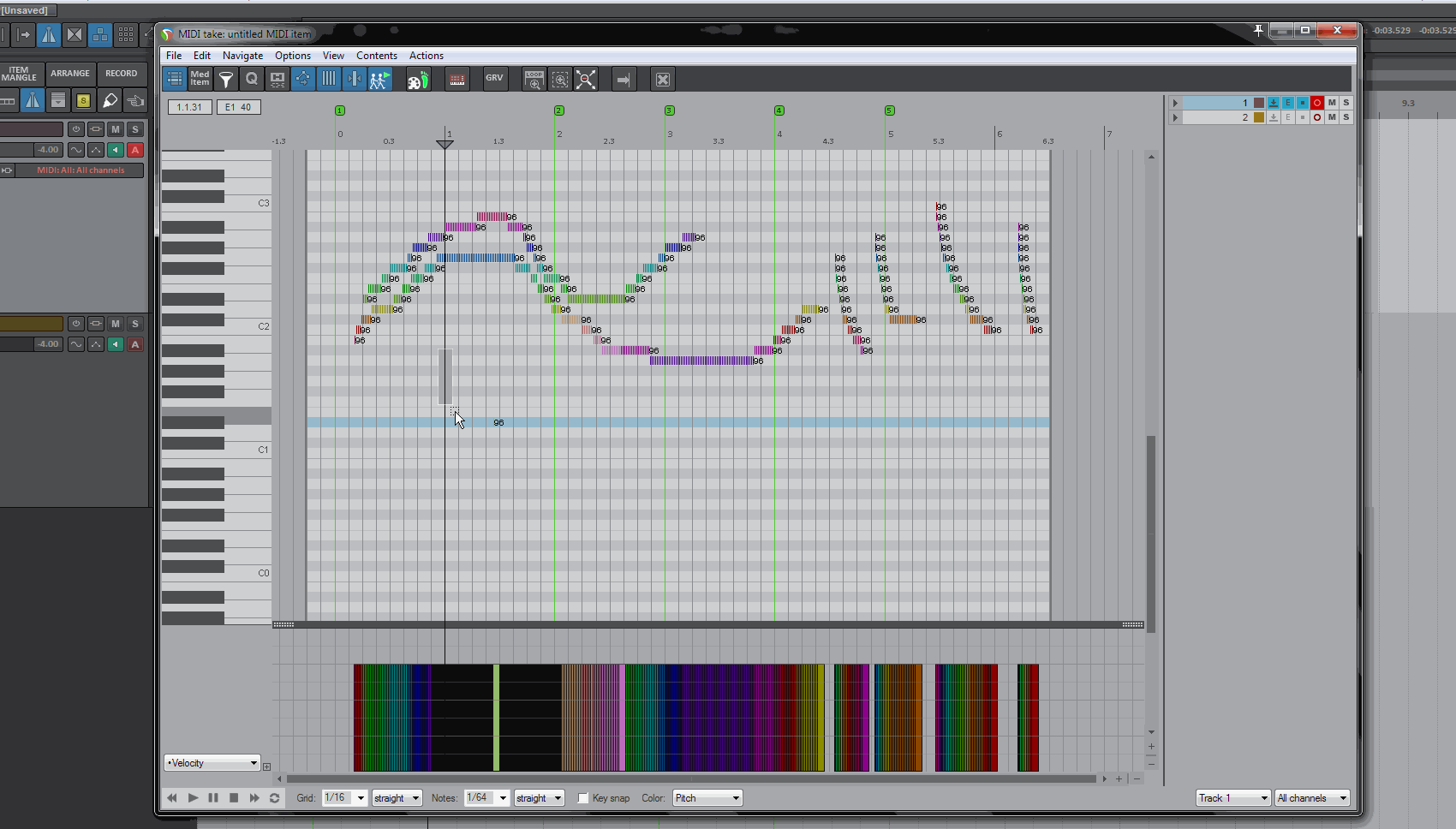Screen dimensions: 1456x829
Task: Click the red piano keyboard toolbar icon
Action: click(x=457, y=80)
